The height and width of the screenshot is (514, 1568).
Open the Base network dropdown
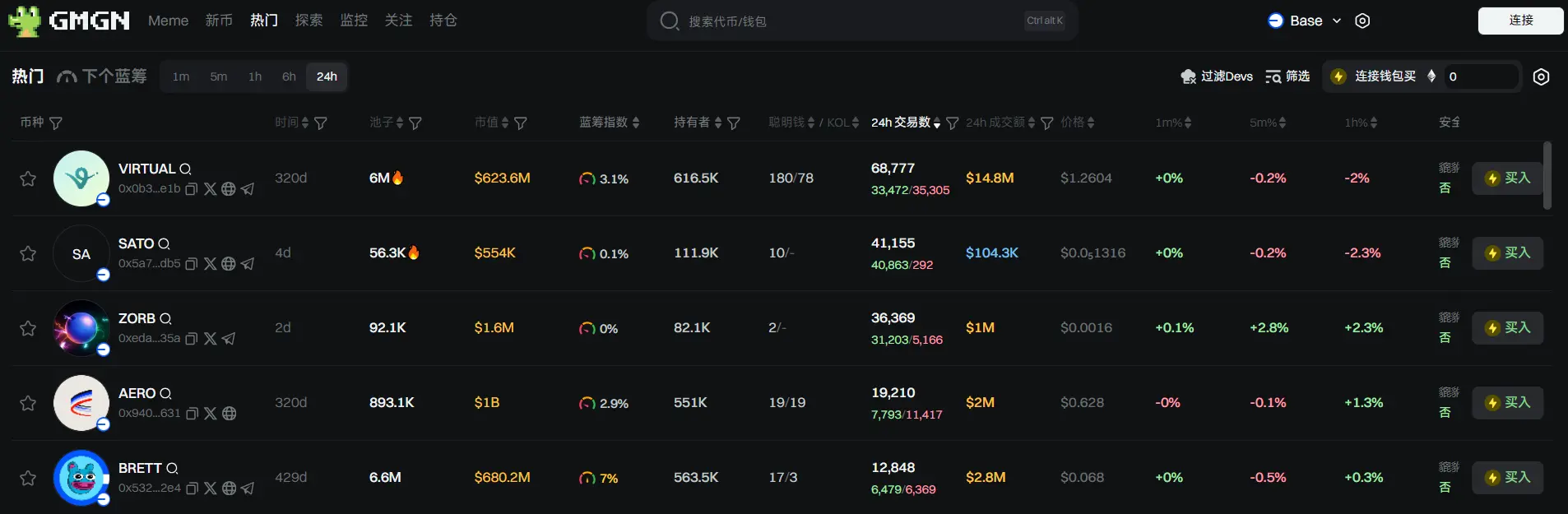click(x=1305, y=21)
